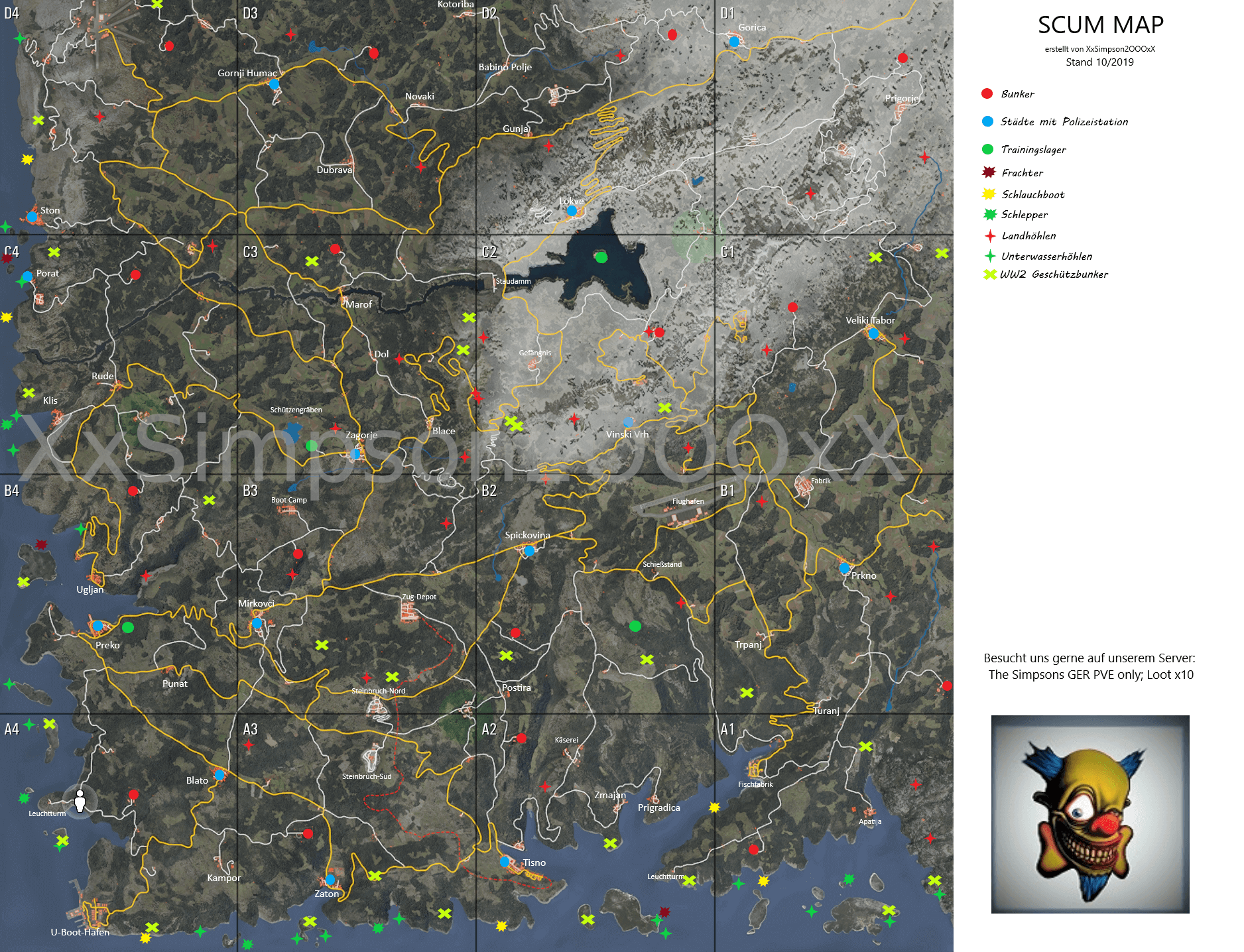1244x952 pixels.
Task: Click the Gefängnis label in sector C2
Action: [535, 353]
